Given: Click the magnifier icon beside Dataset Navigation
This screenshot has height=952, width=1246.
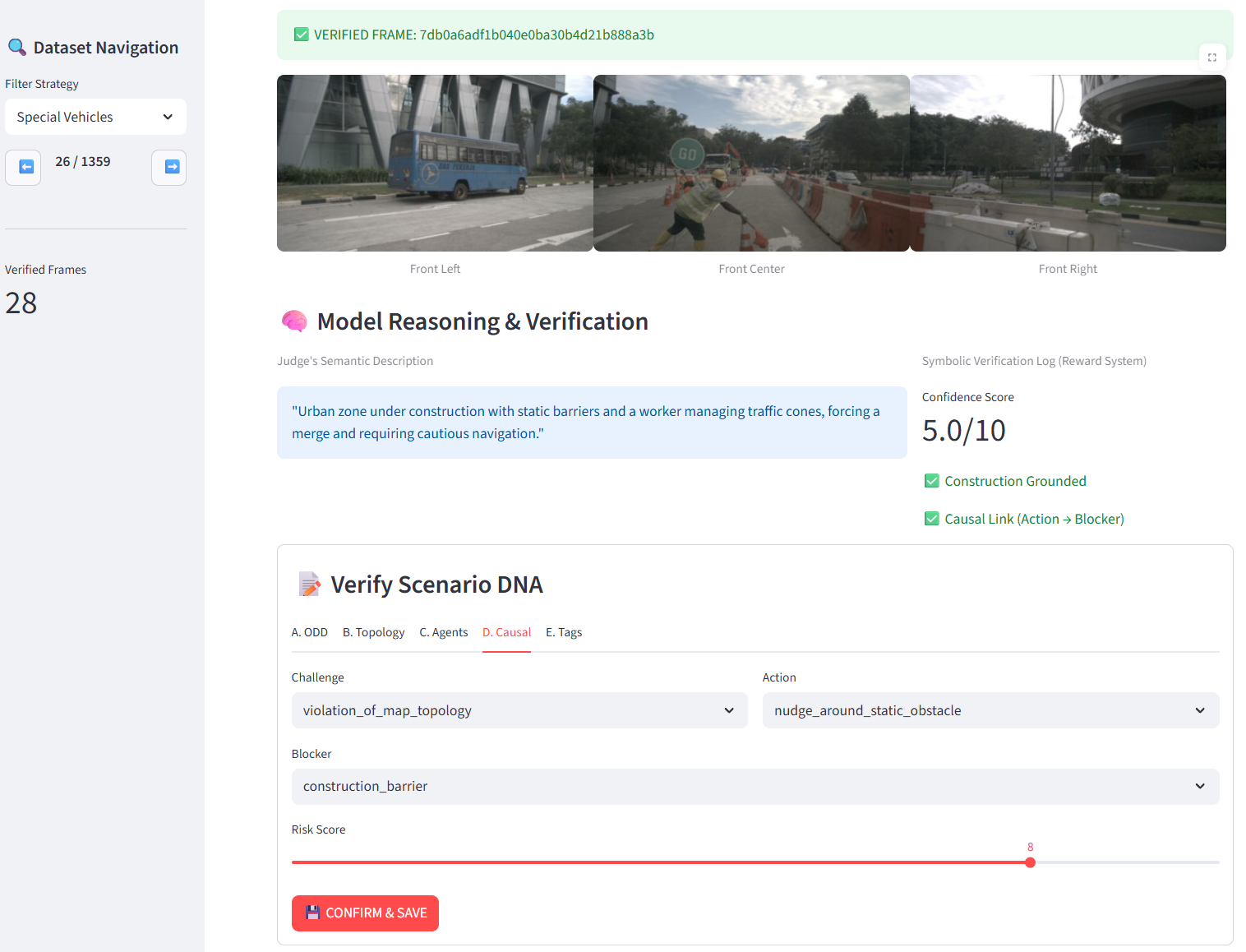Looking at the screenshot, I should point(16,48).
